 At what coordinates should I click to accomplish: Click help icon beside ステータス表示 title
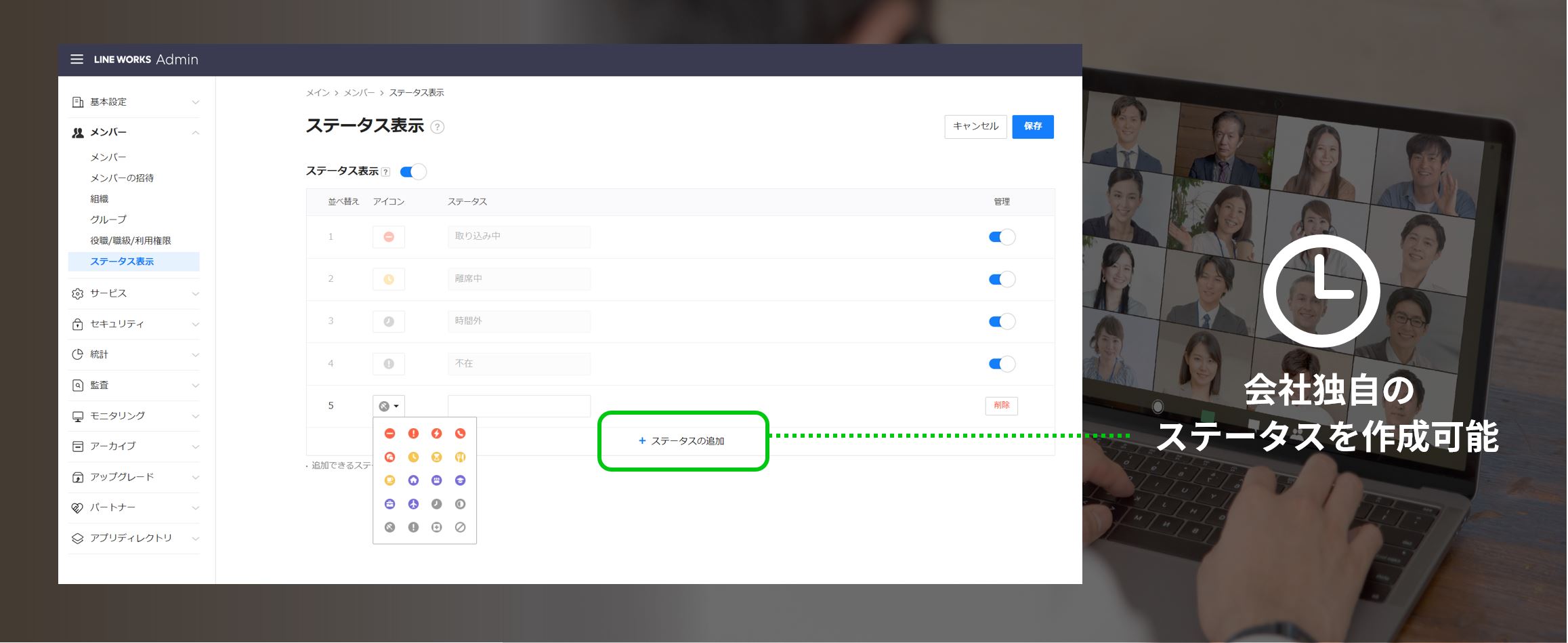click(438, 127)
